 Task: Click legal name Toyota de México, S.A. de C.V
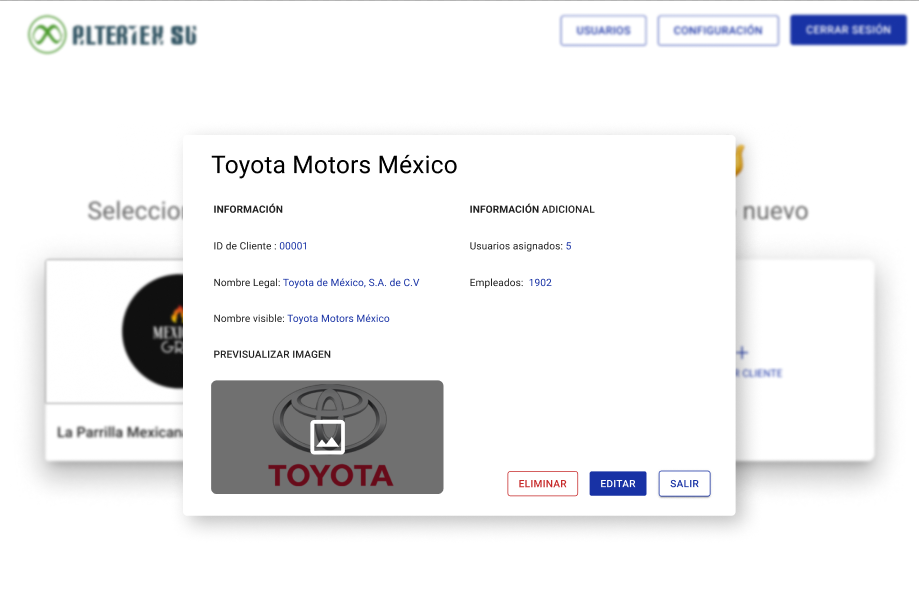click(x=351, y=282)
